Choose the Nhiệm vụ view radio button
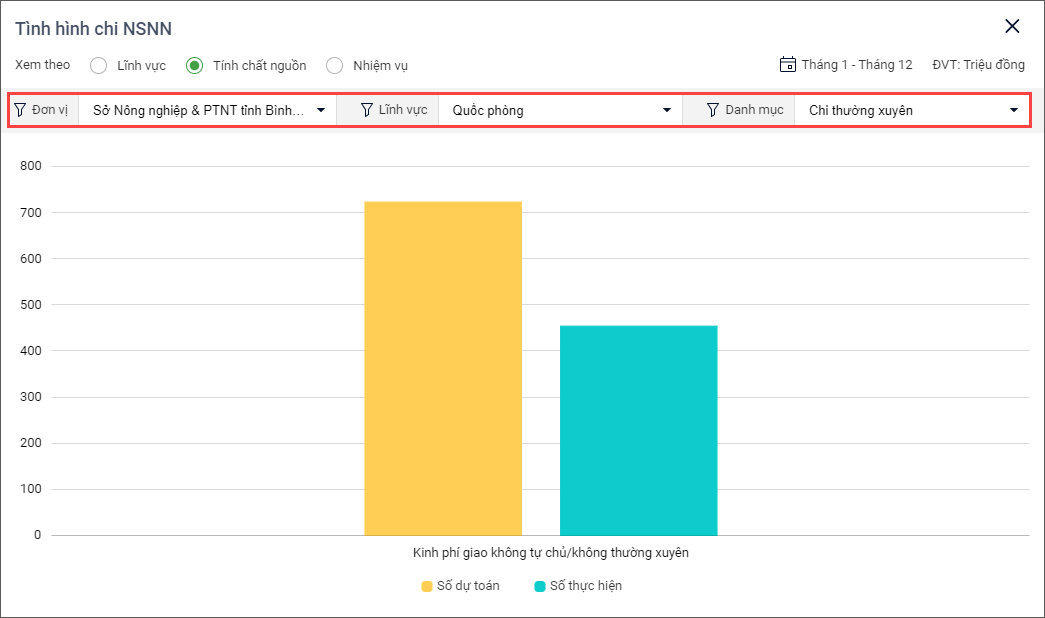1045x618 pixels. pyautogui.click(x=335, y=66)
